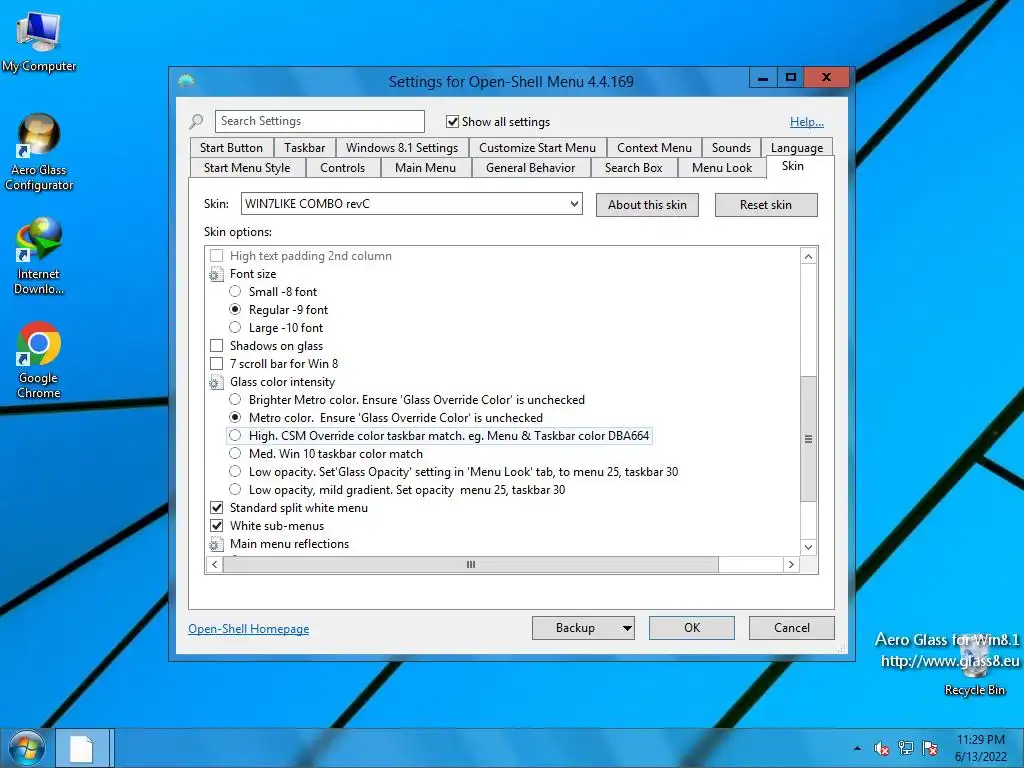1024x768 pixels.
Task: Open the Search Box tab
Action: pos(633,168)
